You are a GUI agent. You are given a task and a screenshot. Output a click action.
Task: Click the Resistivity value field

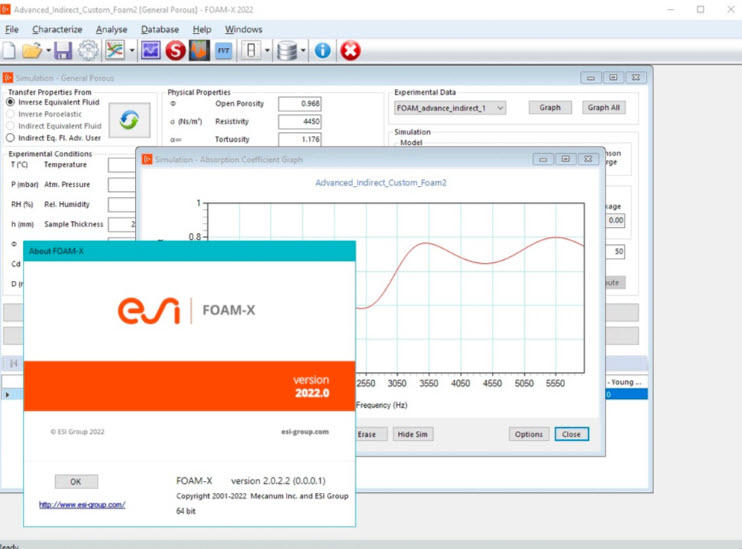(x=299, y=122)
